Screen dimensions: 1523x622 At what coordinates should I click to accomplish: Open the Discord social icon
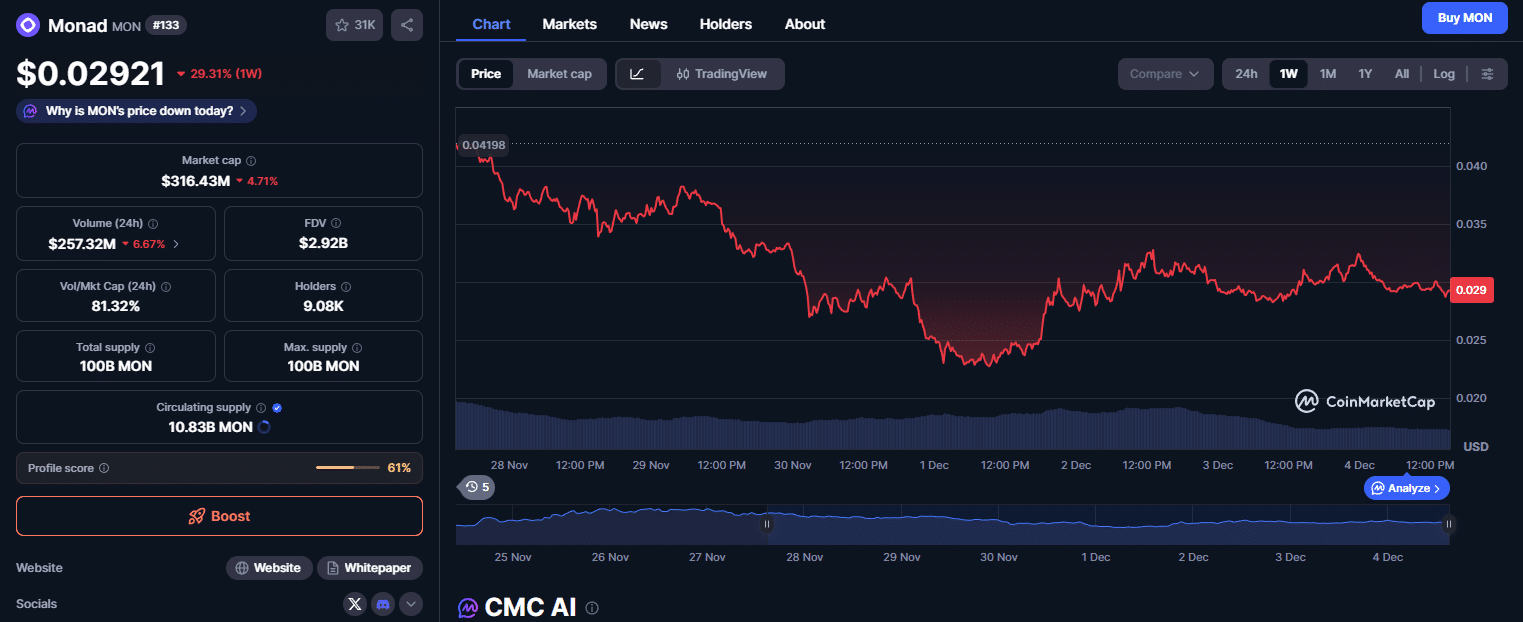click(x=383, y=604)
